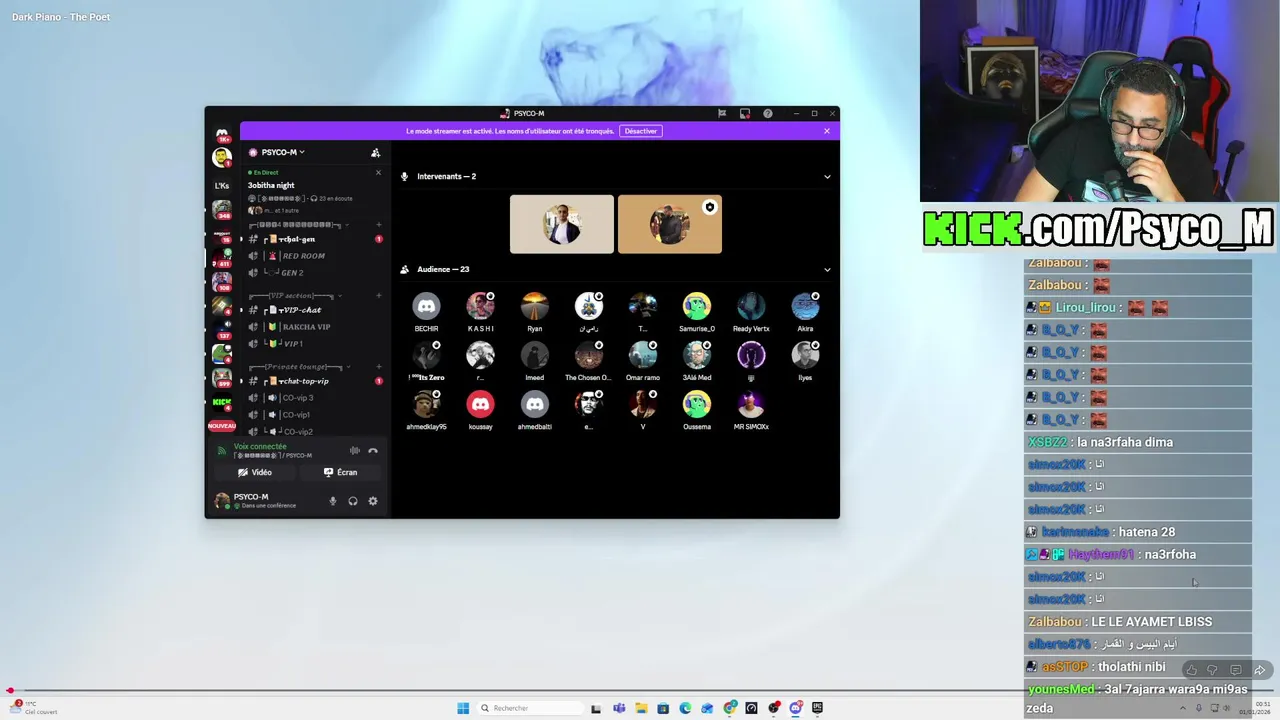Toggle headphone deafen in user panel
This screenshot has width=1280, height=720.
(x=353, y=501)
